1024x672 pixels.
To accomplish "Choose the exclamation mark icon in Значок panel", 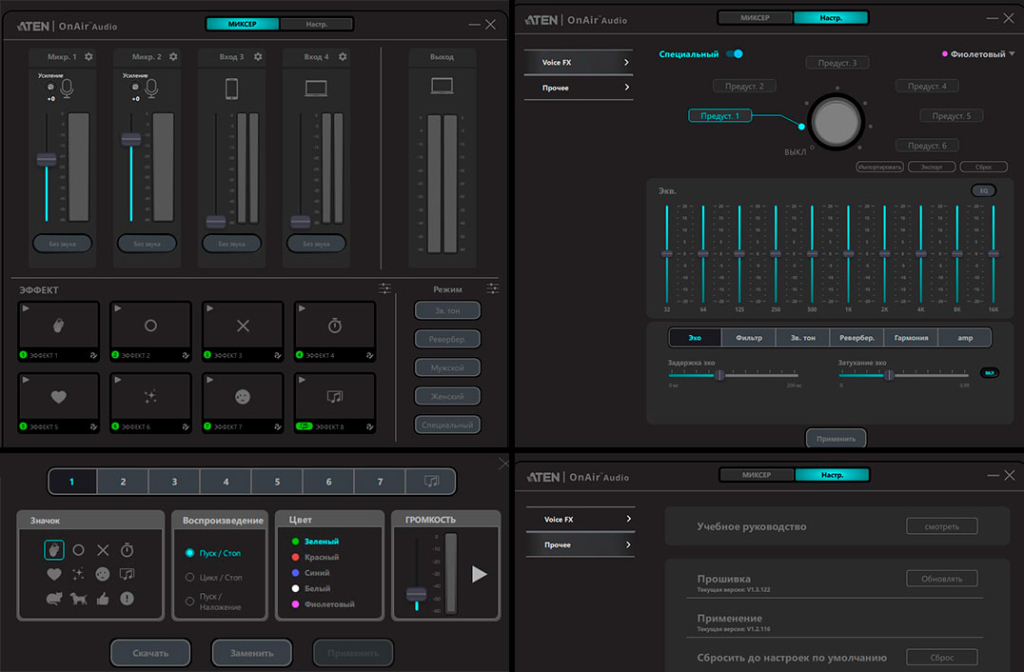I will point(127,598).
